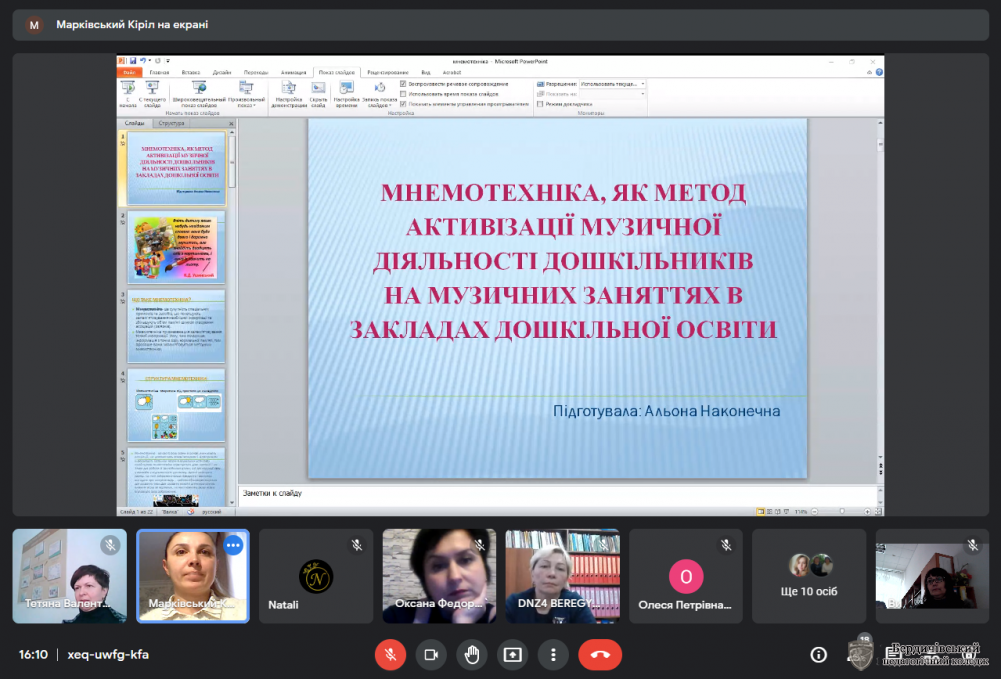Enable presenter view checkbox
Image resolution: width=1001 pixels, height=679 pixels.
click(x=540, y=103)
